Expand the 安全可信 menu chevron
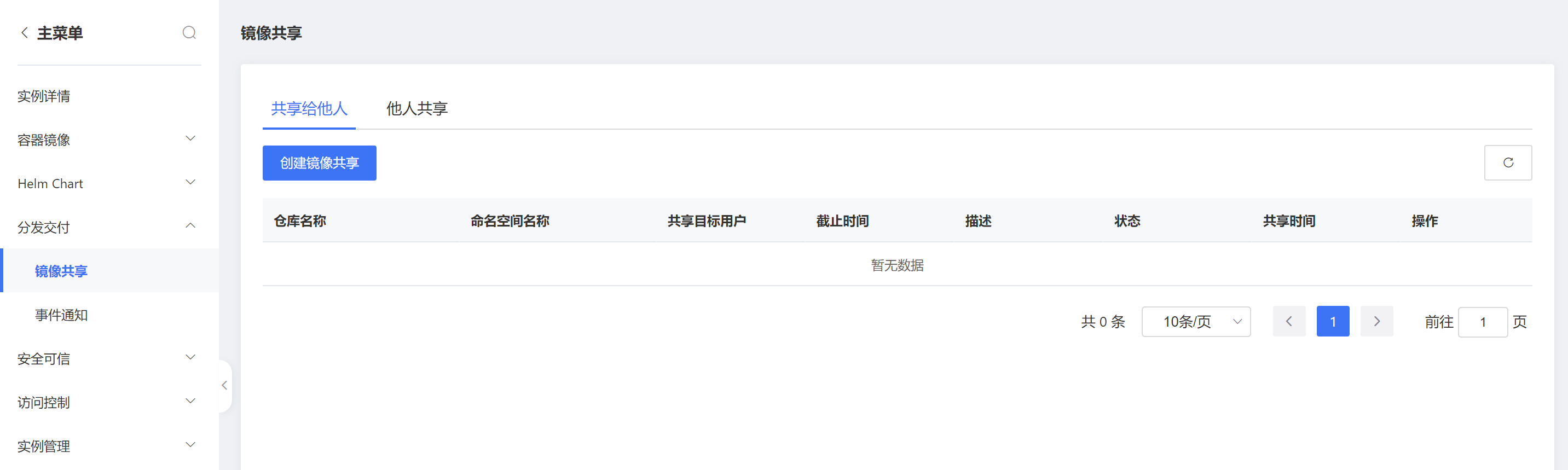Viewport: 1568px width, 470px height. 190,357
